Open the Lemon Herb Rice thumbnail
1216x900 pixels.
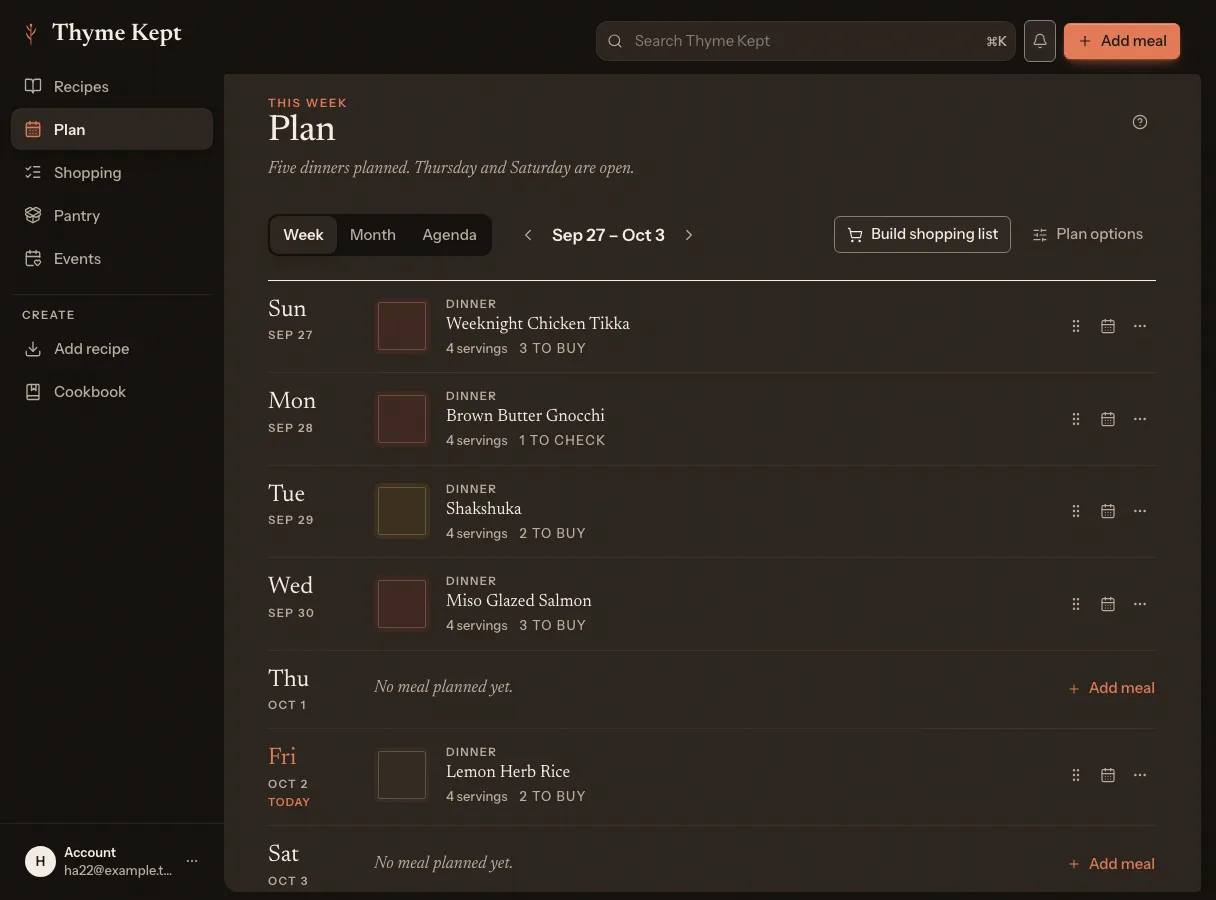pos(402,775)
